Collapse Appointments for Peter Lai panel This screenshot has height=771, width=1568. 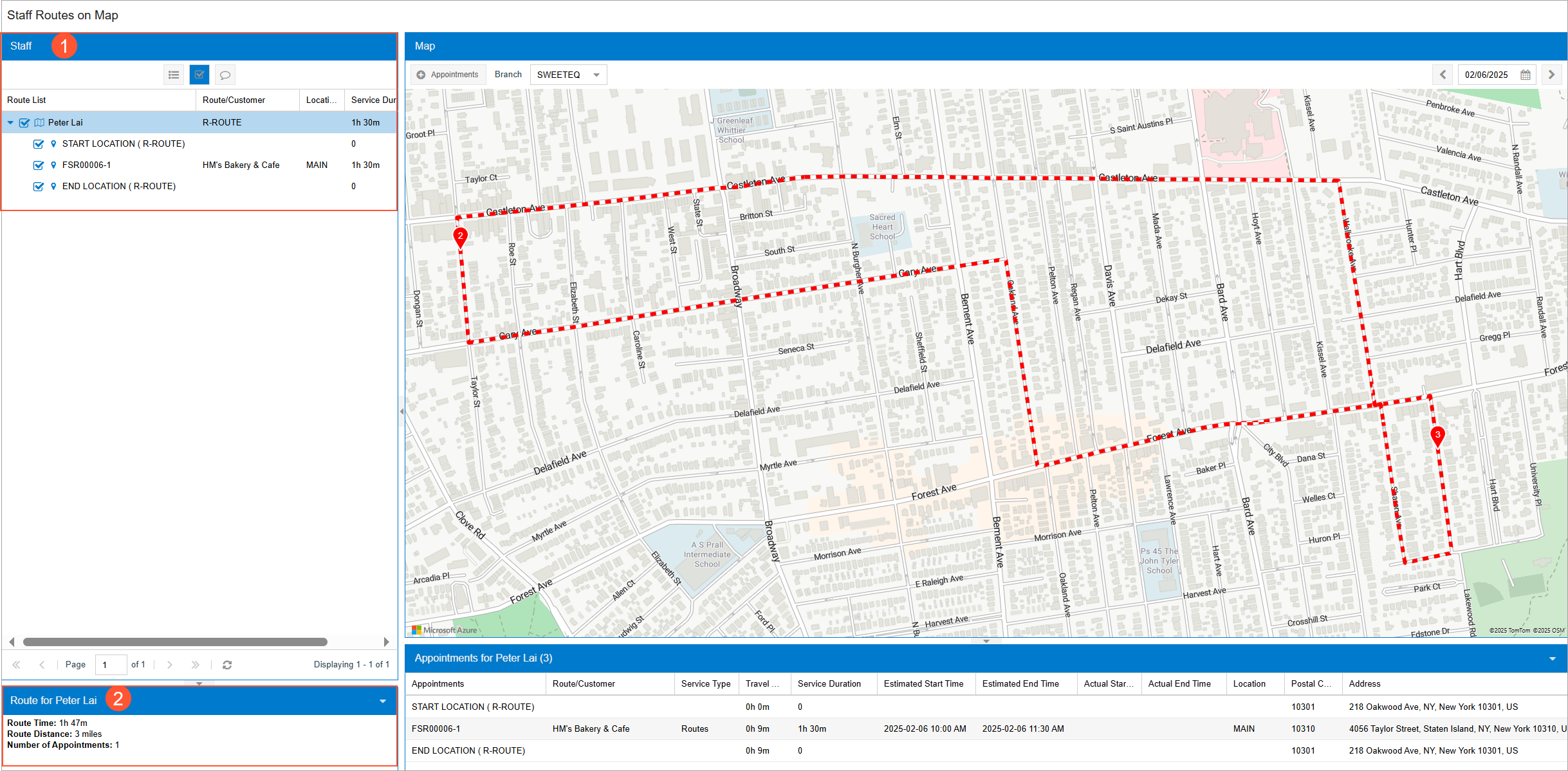click(1553, 658)
